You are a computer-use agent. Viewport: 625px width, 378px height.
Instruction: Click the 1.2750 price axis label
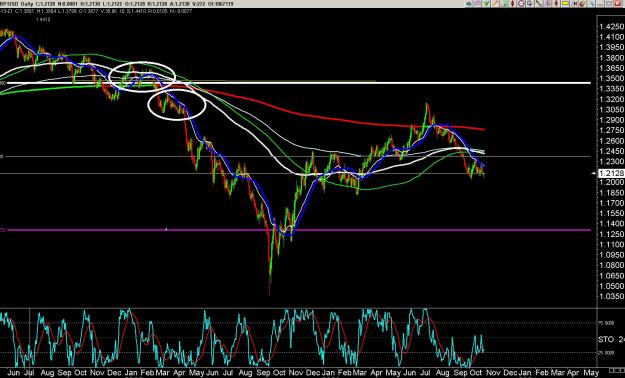611,130
